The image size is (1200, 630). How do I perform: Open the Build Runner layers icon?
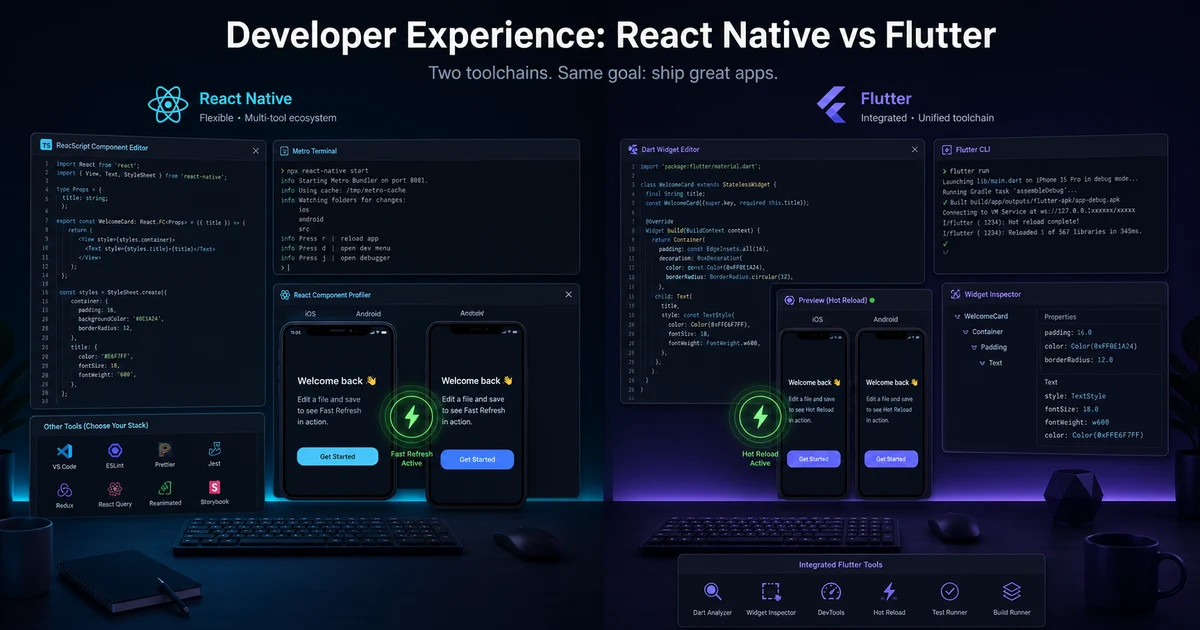click(1011, 592)
